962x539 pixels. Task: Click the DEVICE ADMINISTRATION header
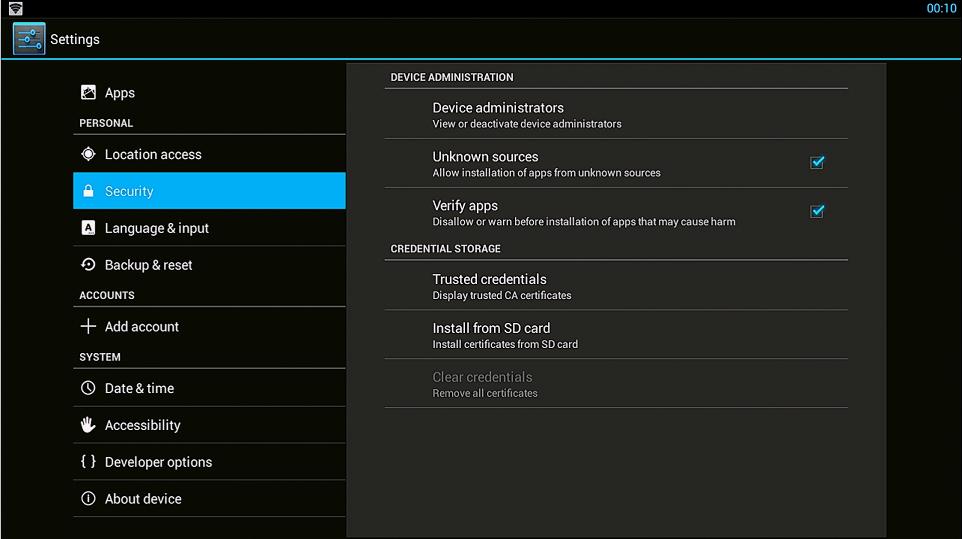click(452, 77)
